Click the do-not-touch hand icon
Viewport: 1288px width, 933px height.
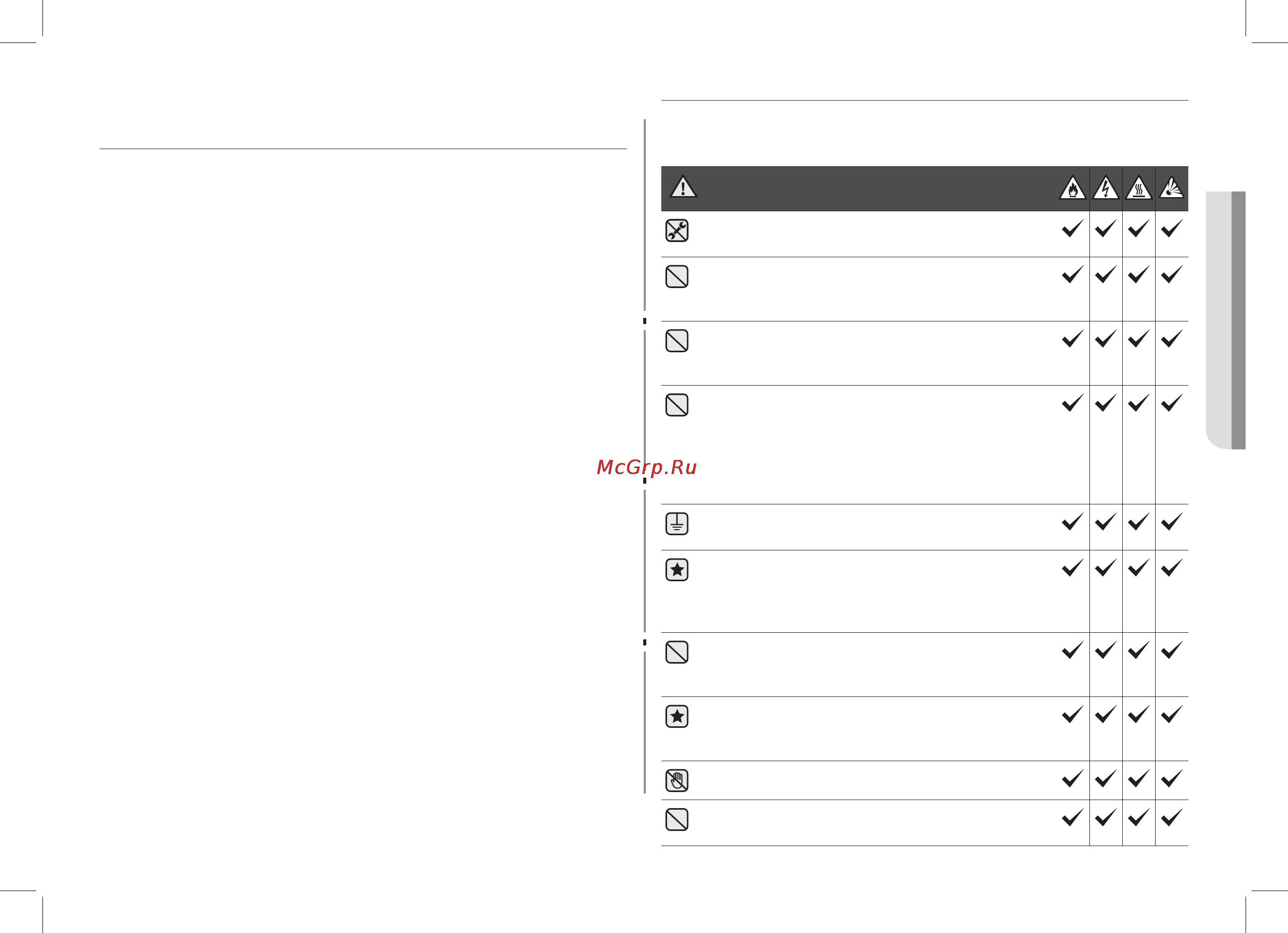pos(677,780)
